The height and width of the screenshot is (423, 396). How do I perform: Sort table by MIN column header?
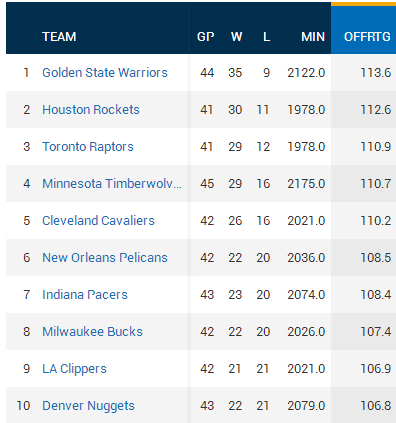point(313,37)
